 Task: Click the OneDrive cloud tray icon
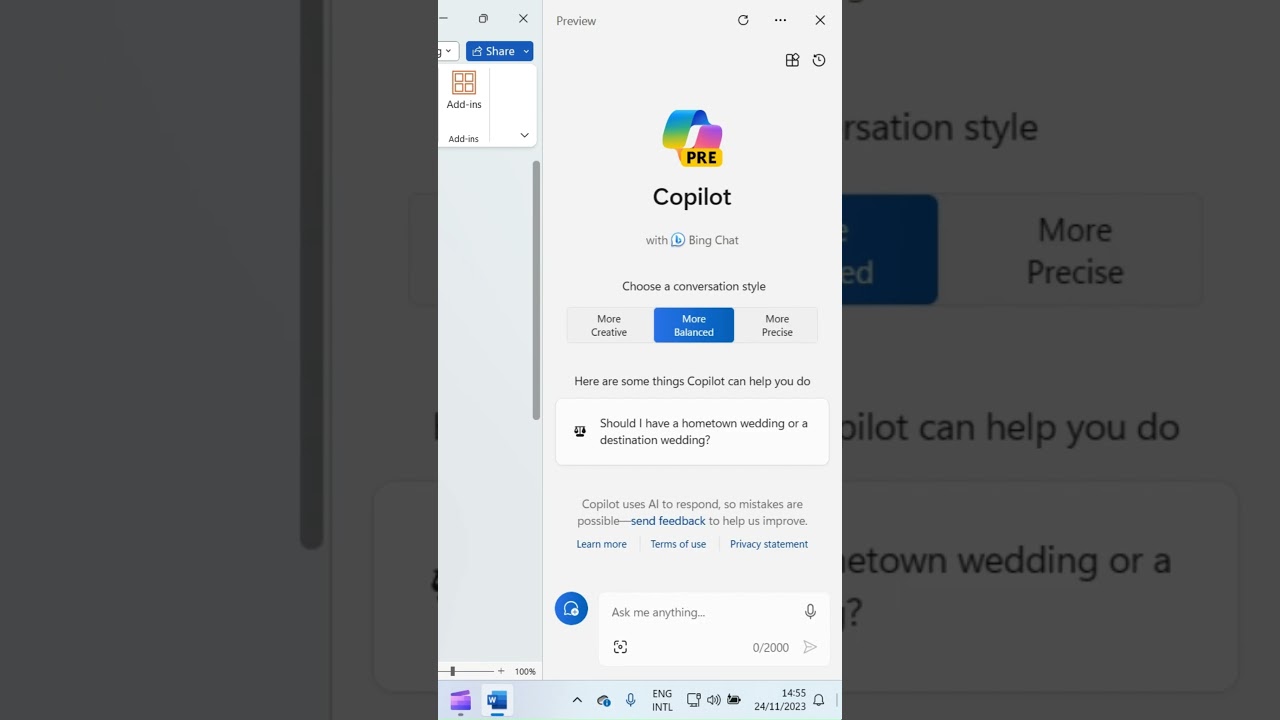[x=604, y=700]
